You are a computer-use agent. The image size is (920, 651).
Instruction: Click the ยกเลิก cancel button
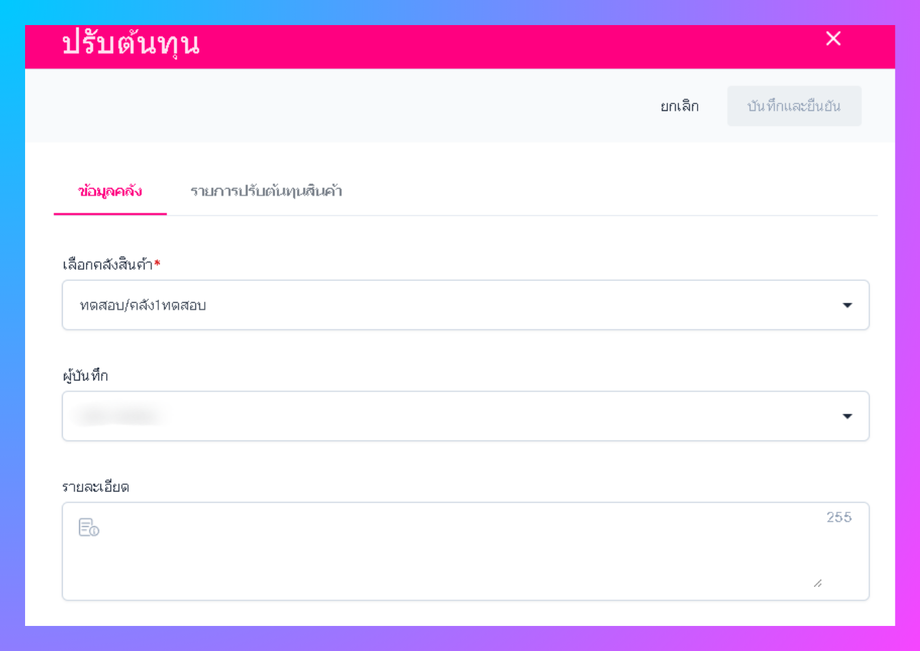[x=679, y=106]
